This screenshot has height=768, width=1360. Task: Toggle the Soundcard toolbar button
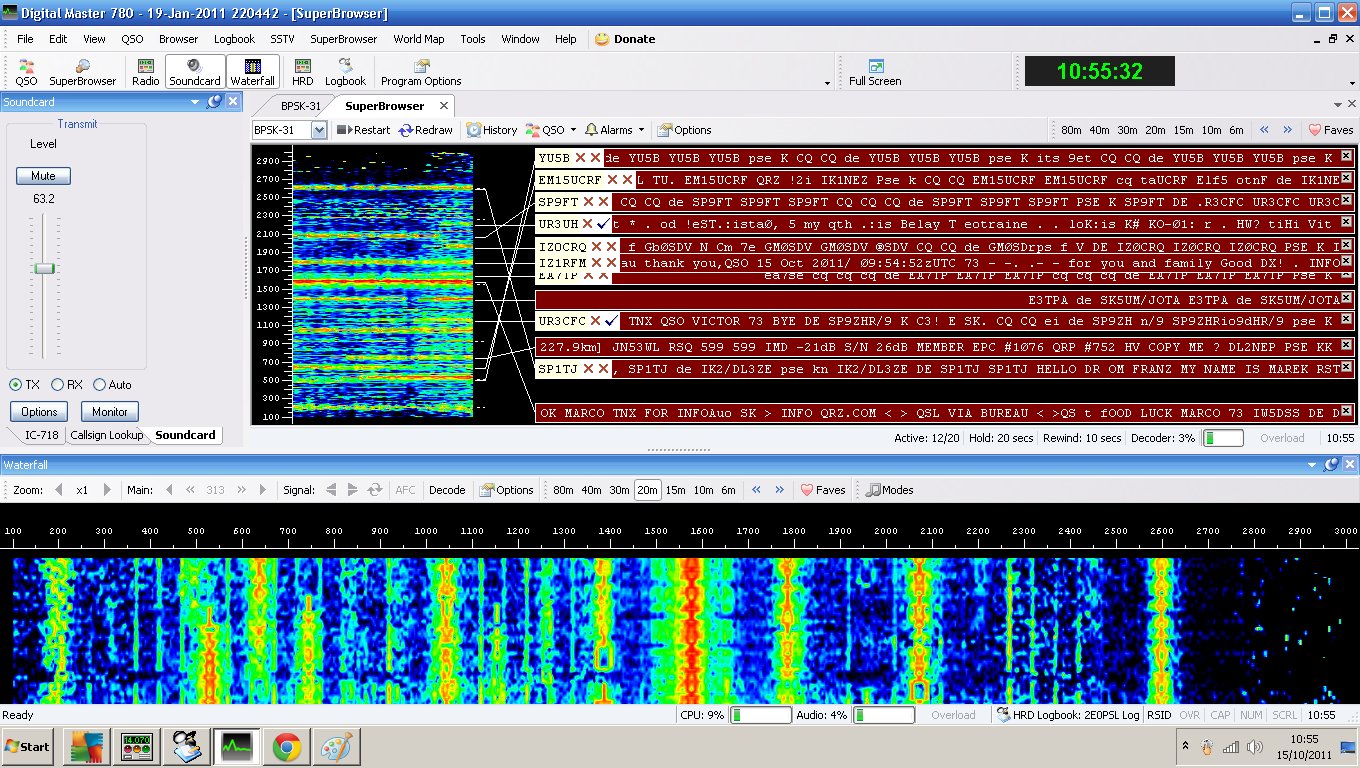coord(195,72)
